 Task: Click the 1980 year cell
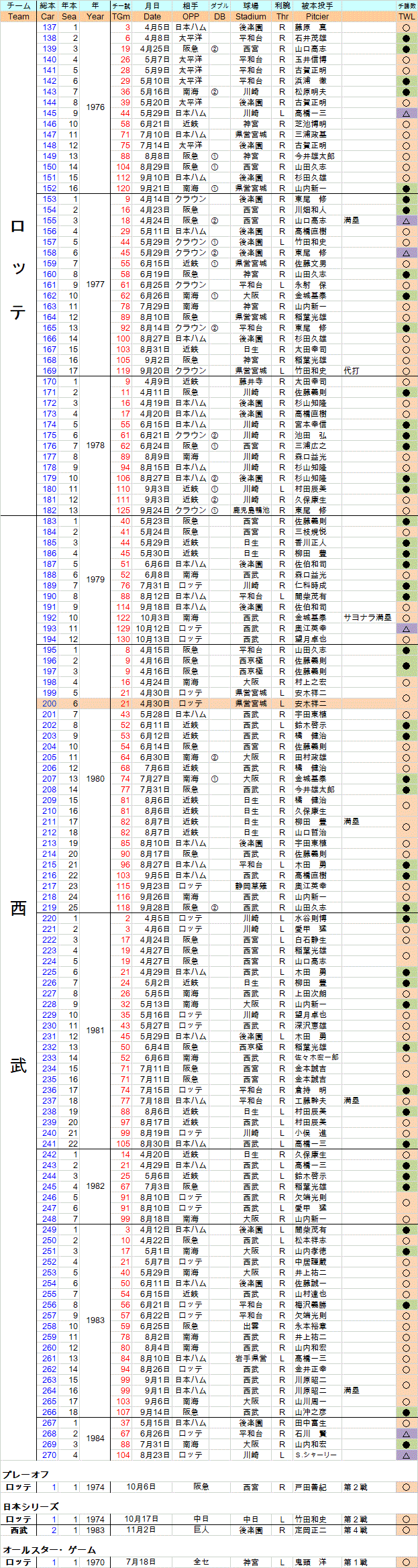click(x=95, y=779)
